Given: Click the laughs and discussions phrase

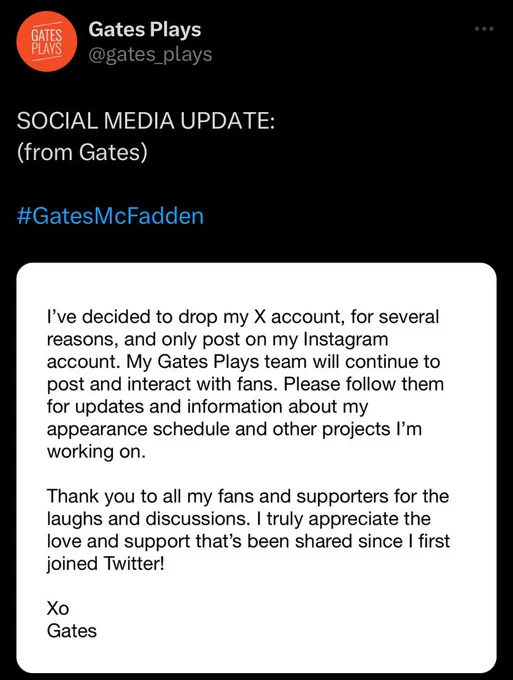Looking at the screenshot, I should pyautogui.click(x=148, y=519).
